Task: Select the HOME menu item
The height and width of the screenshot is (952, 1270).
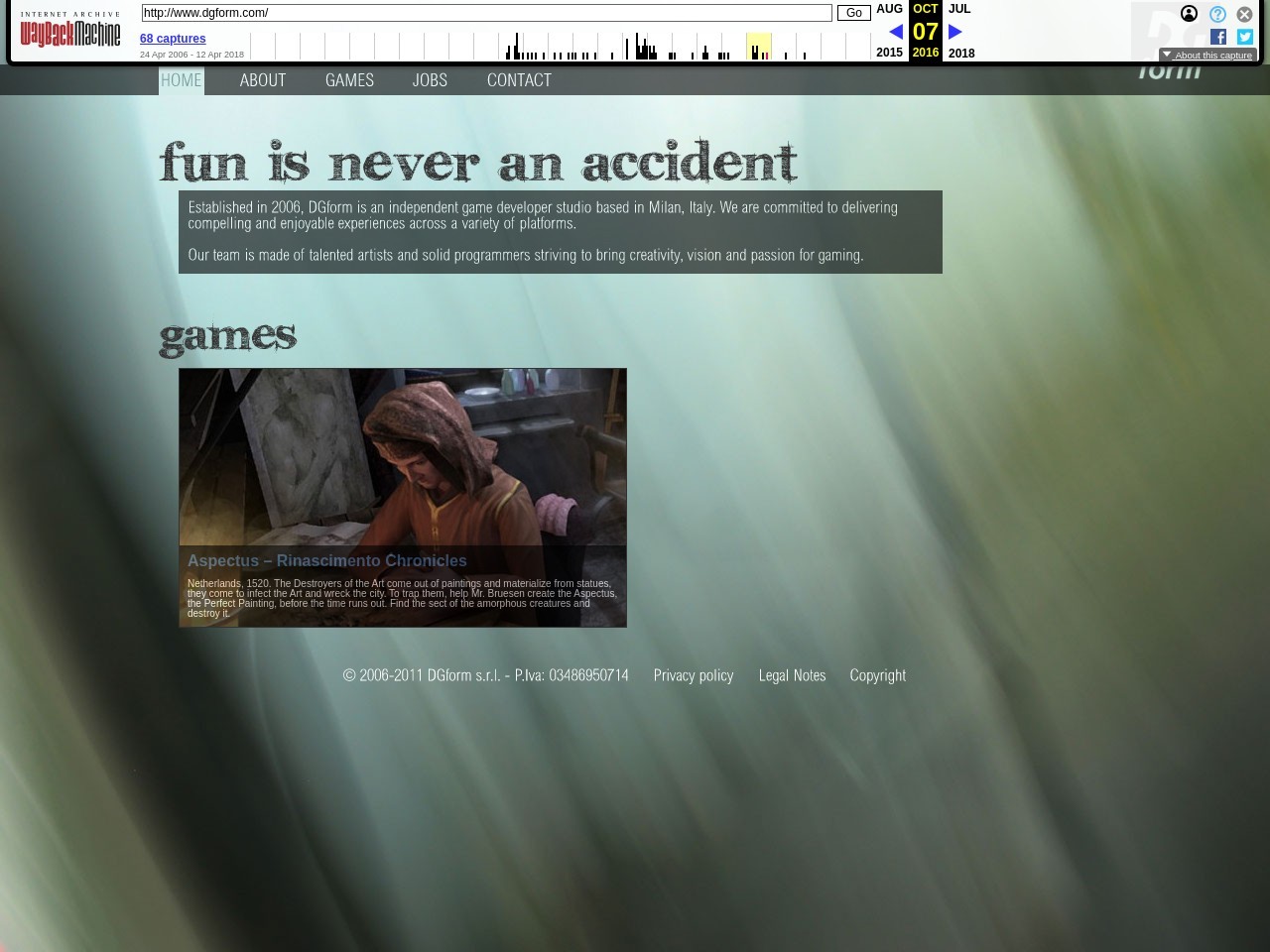Action: [182, 80]
